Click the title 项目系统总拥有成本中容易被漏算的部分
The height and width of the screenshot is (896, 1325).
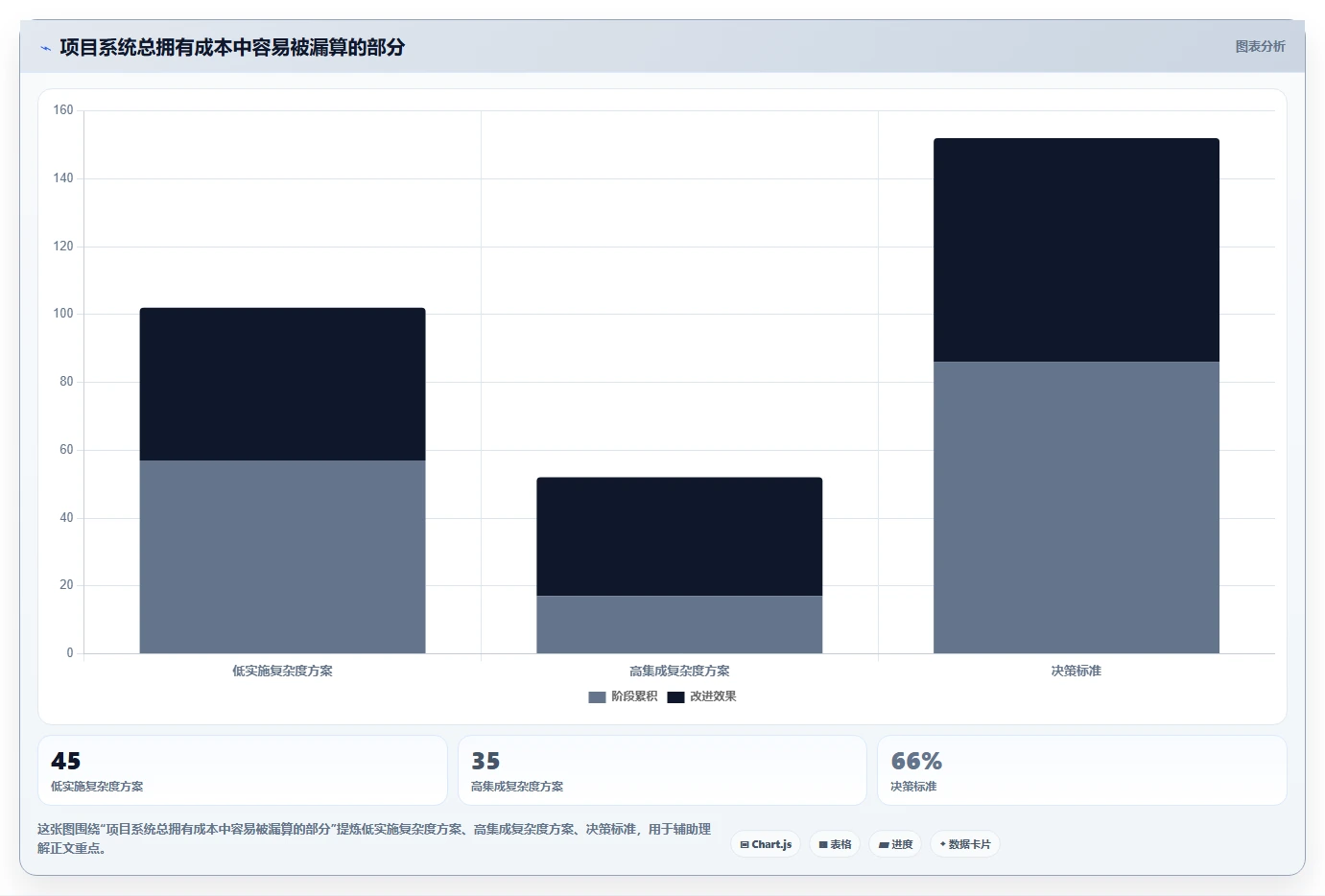click(x=232, y=47)
